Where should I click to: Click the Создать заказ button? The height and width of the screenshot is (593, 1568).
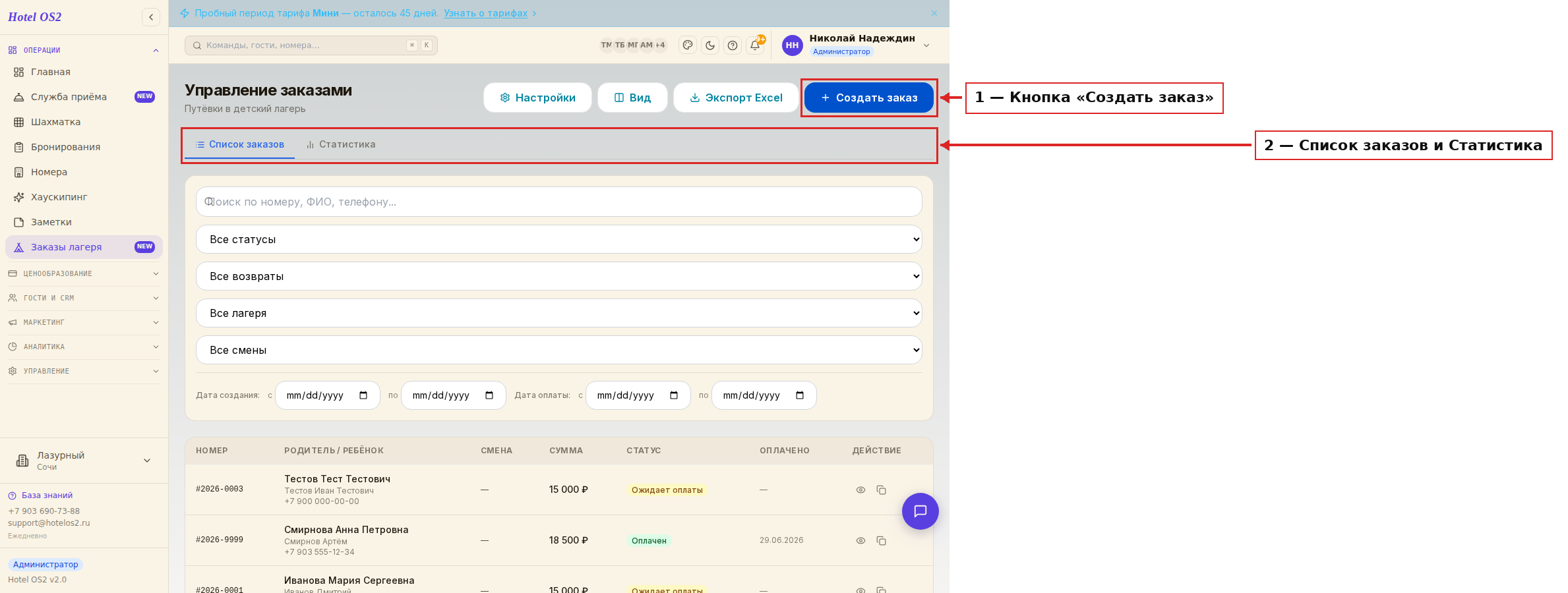(869, 98)
